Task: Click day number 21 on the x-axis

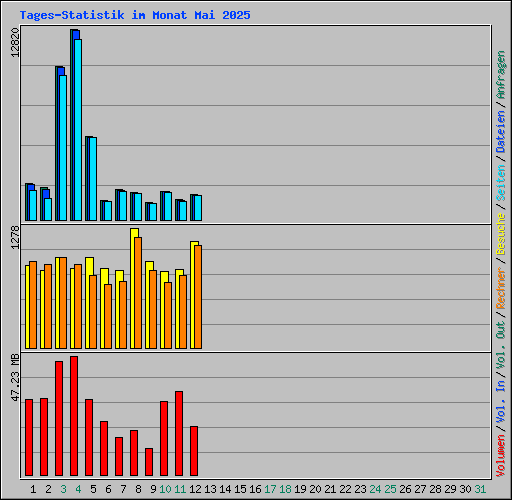Action: 330,489
